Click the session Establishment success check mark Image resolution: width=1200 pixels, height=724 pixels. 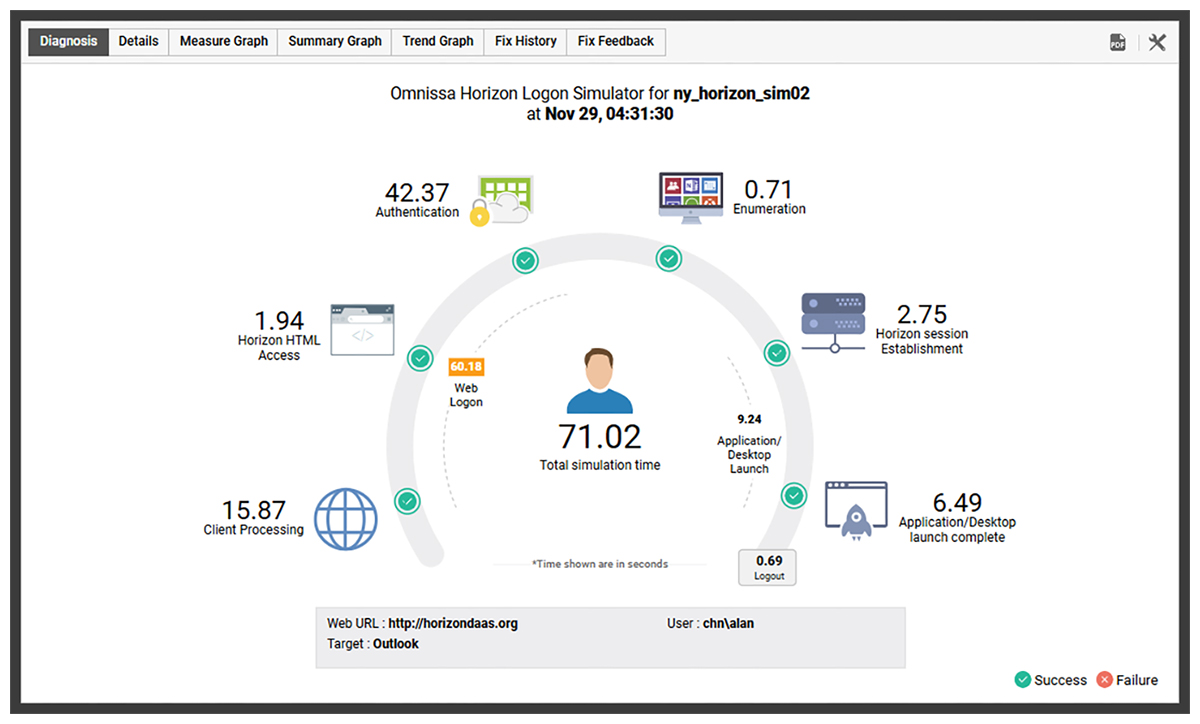click(777, 352)
